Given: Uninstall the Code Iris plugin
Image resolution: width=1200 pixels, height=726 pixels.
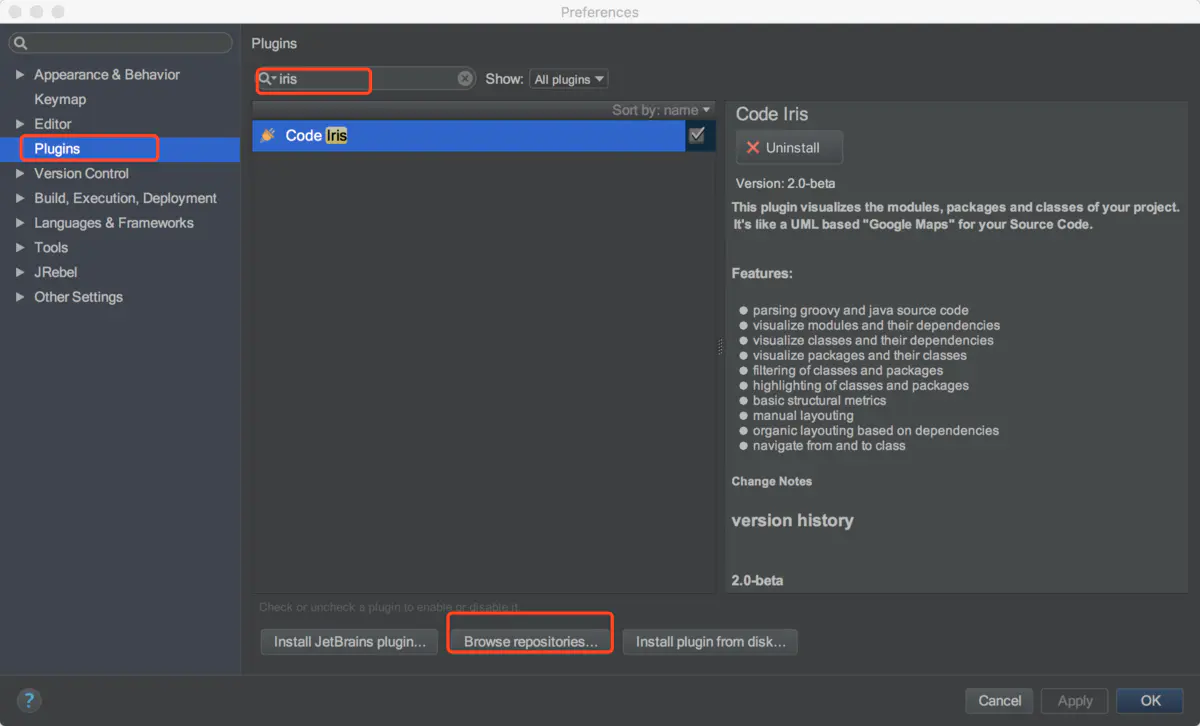Looking at the screenshot, I should (x=789, y=147).
